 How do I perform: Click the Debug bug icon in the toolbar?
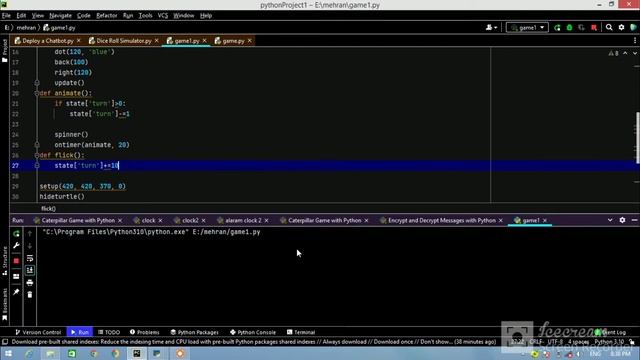(x=569, y=27)
